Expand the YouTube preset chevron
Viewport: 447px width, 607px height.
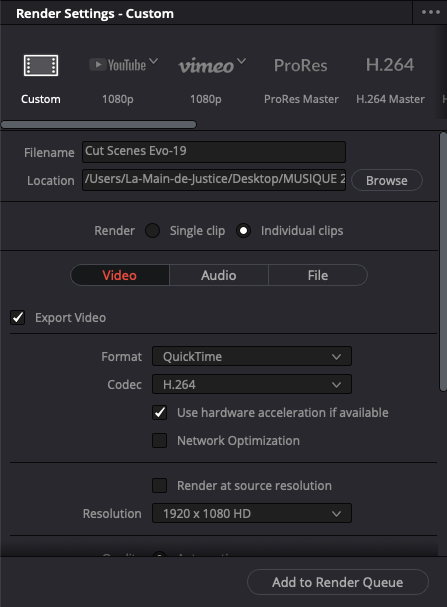coord(154,61)
